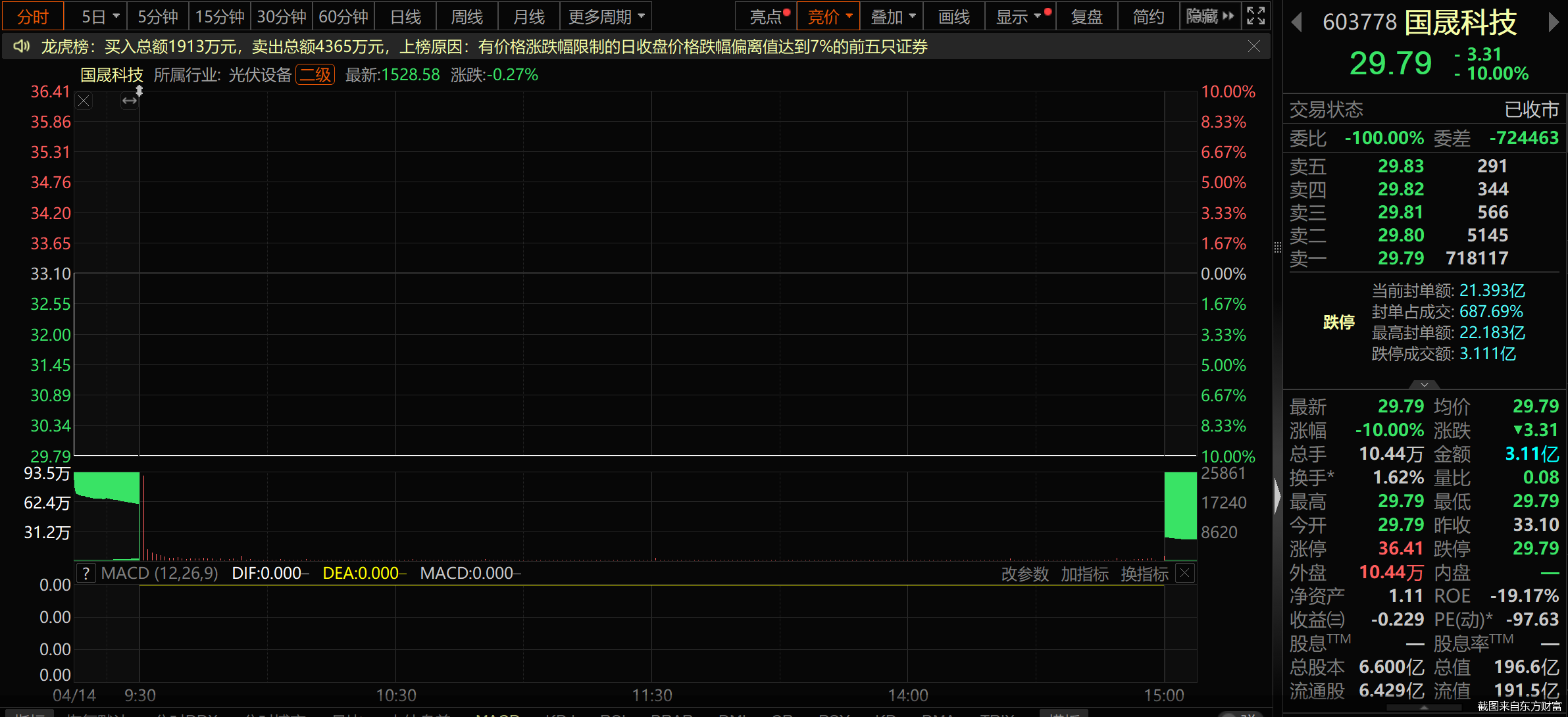Click 改参数 to edit MACD parameters
Viewport: 1568px width, 717px height.
click(x=1024, y=574)
